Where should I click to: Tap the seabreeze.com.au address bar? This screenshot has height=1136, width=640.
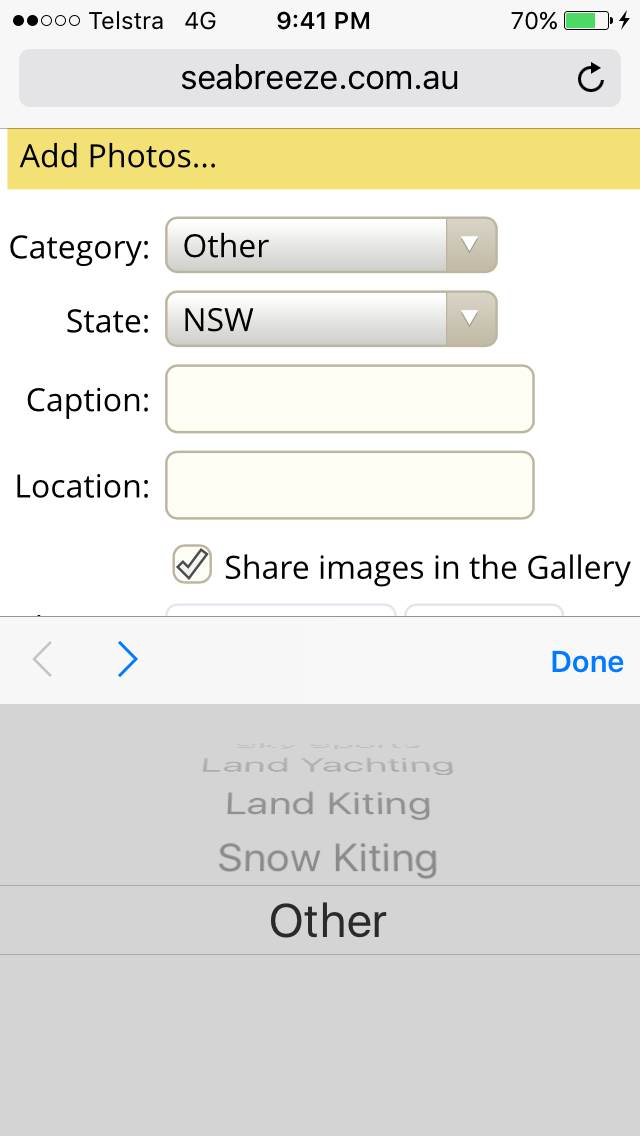click(319, 78)
